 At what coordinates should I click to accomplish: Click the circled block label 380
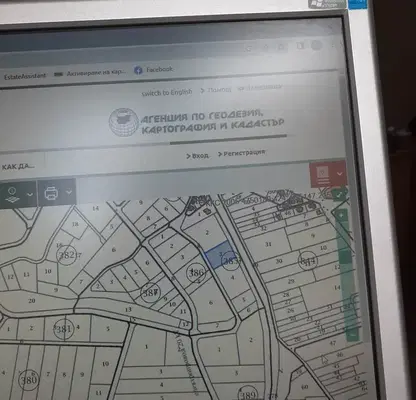[x=29, y=380]
